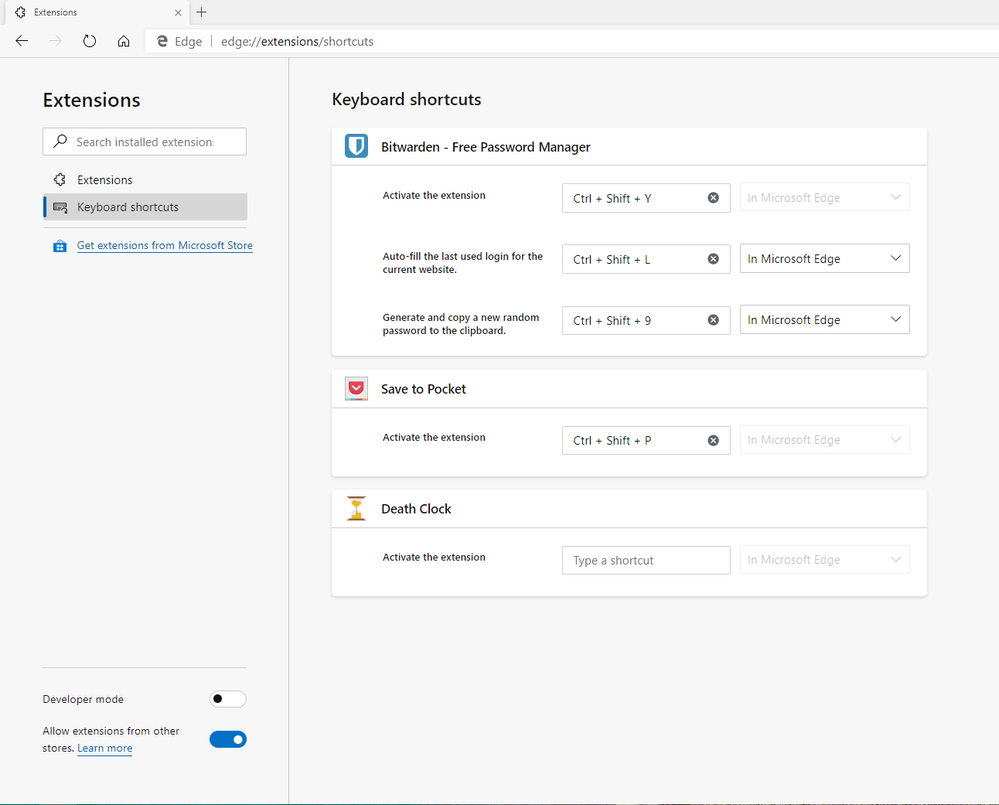Click the Extensions sidebar heading
999x805 pixels.
pyautogui.click(x=92, y=100)
